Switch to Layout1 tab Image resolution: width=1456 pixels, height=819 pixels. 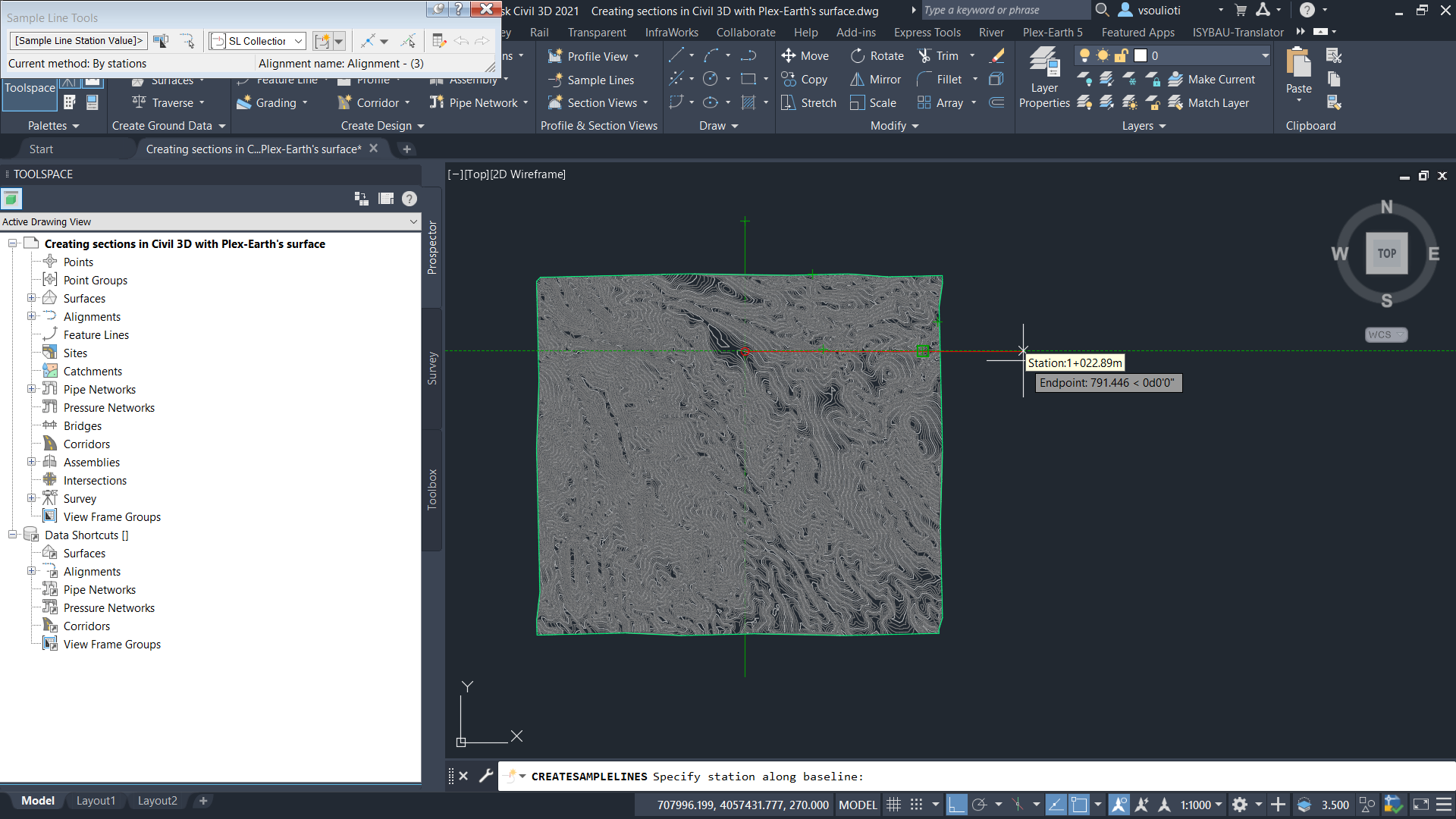(96, 801)
